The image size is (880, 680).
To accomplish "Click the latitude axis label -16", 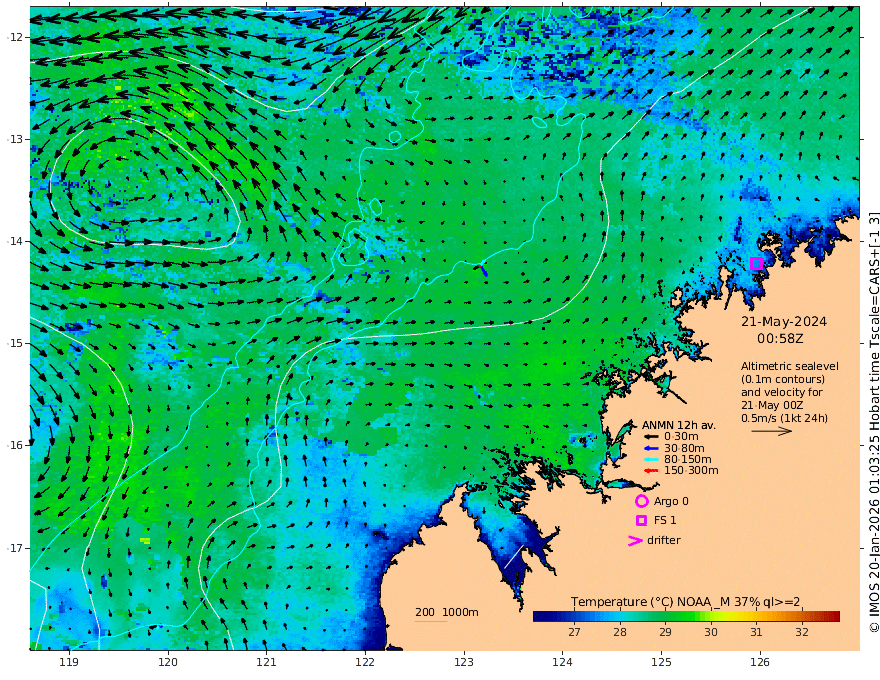I will [x=15, y=445].
